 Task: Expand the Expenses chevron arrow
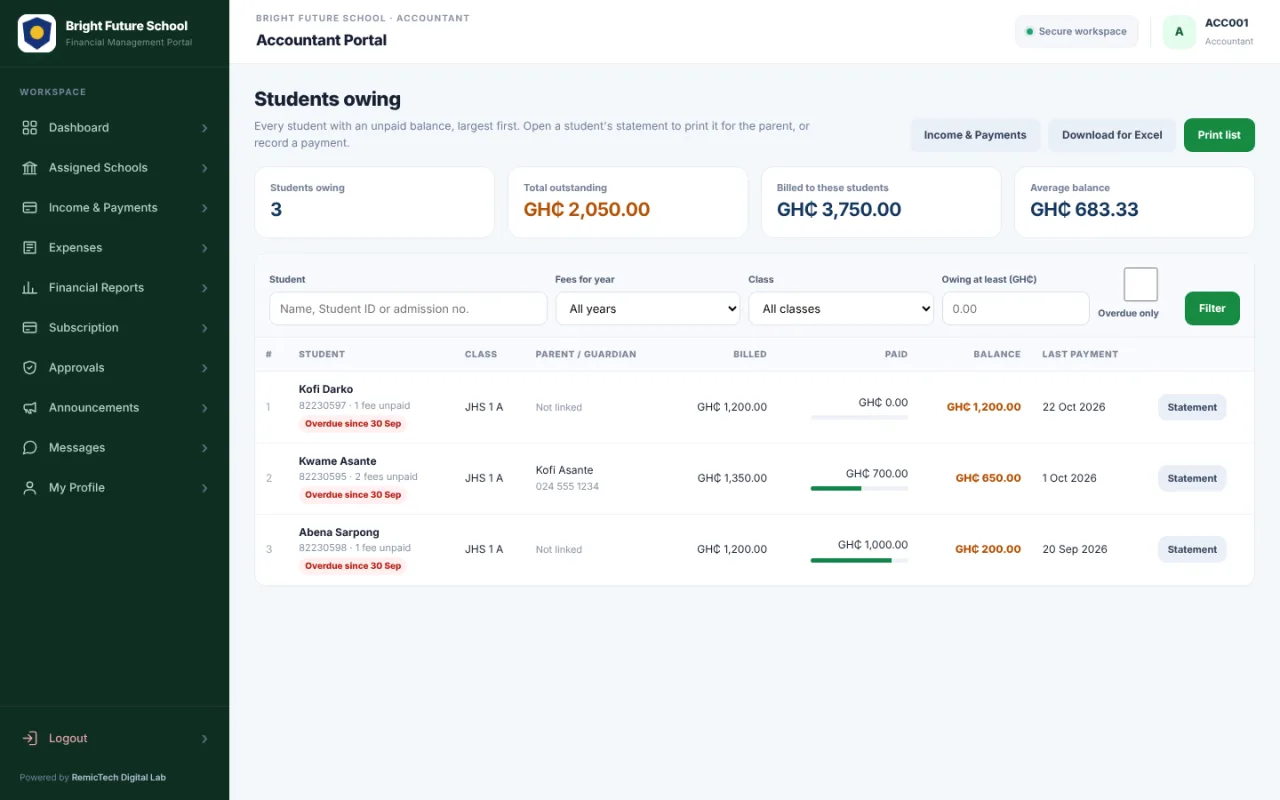click(204, 248)
